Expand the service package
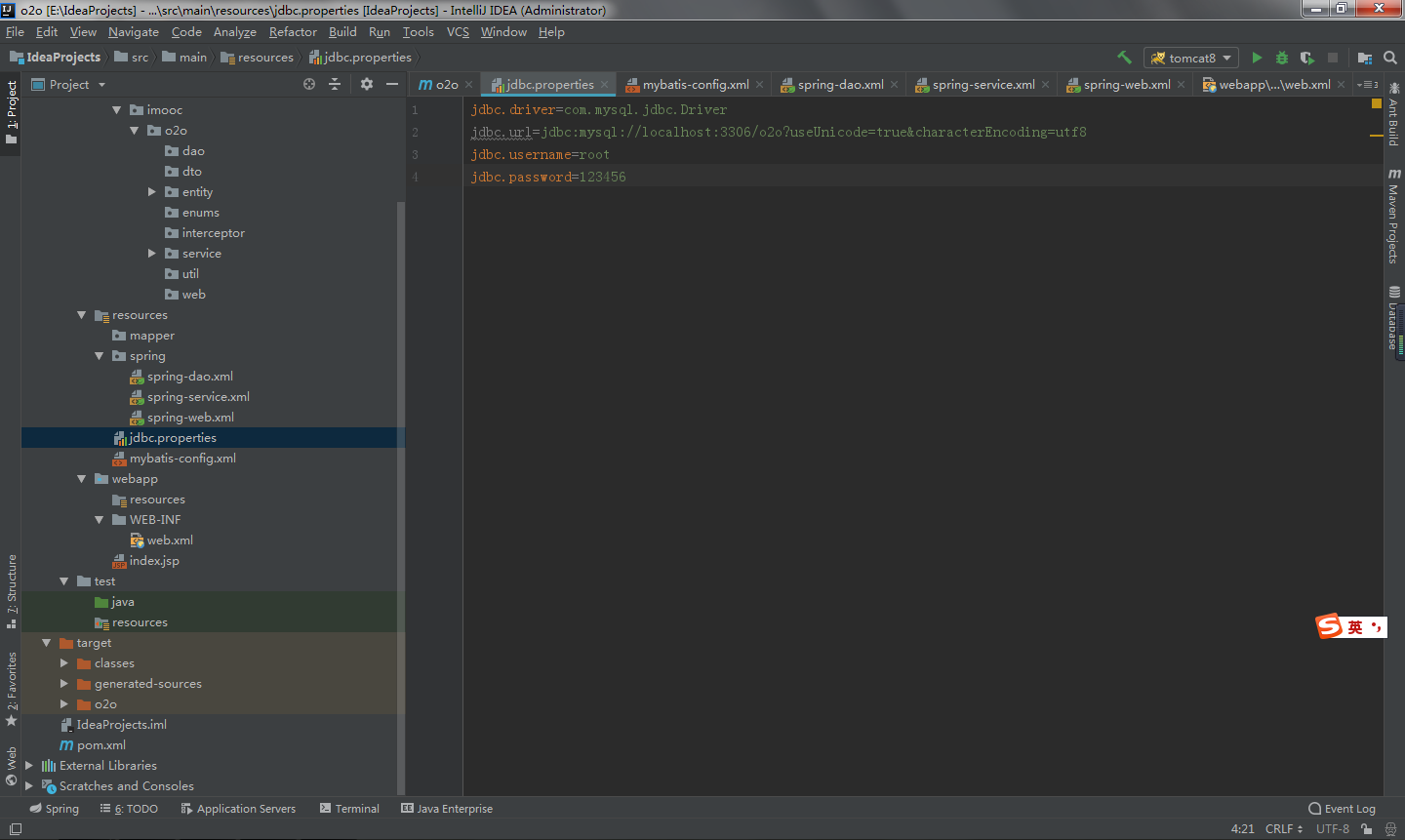Screen dimensions: 1405x840 click(x=152, y=254)
